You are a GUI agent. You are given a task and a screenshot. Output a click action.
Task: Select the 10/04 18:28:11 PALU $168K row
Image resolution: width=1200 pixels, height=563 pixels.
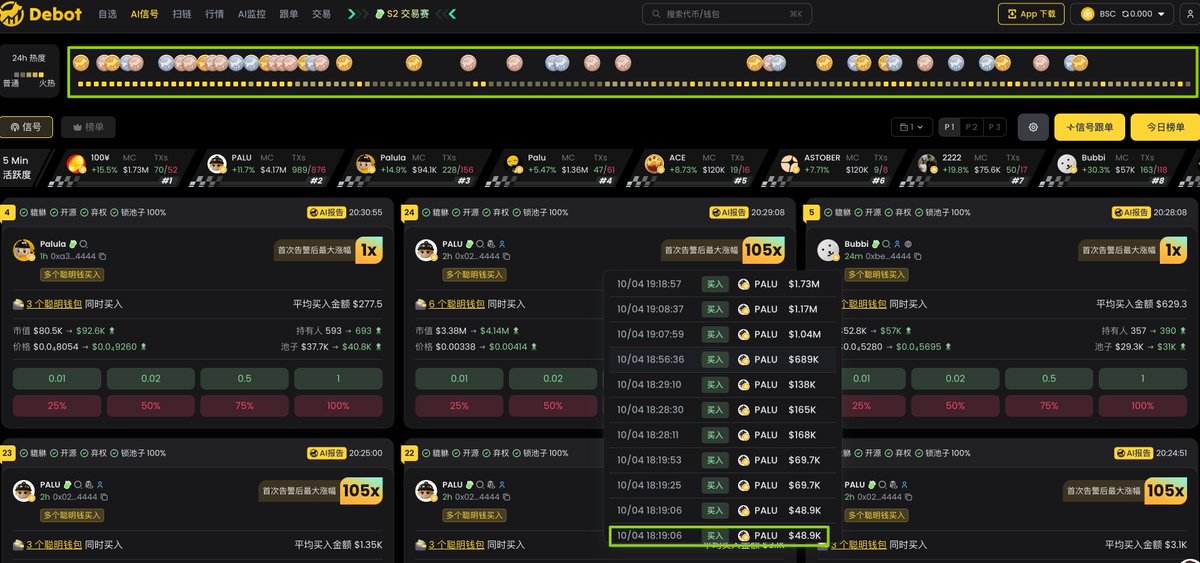coord(720,435)
